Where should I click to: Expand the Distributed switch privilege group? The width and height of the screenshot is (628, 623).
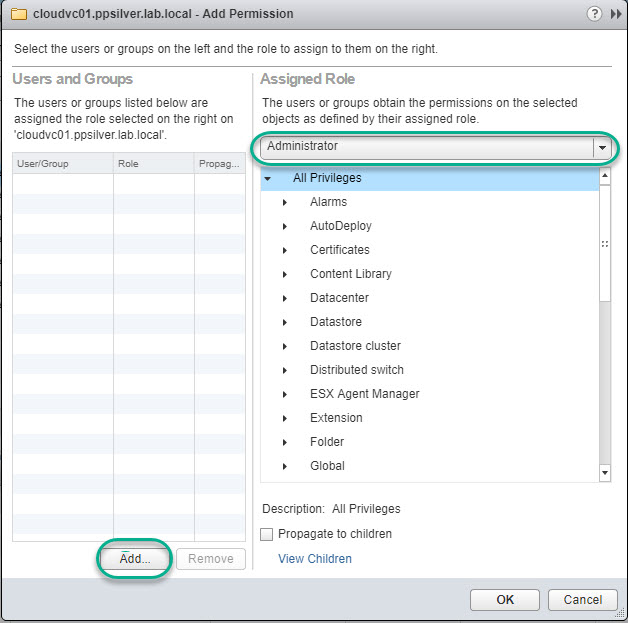(x=285, y=370)
